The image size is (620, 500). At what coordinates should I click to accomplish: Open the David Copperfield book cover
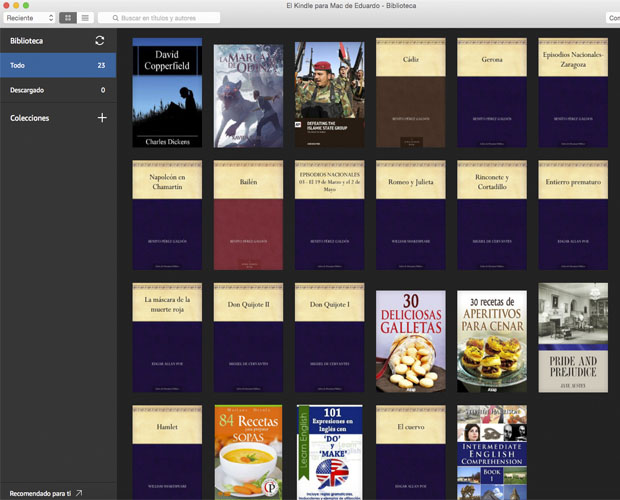tap(167, 92)
